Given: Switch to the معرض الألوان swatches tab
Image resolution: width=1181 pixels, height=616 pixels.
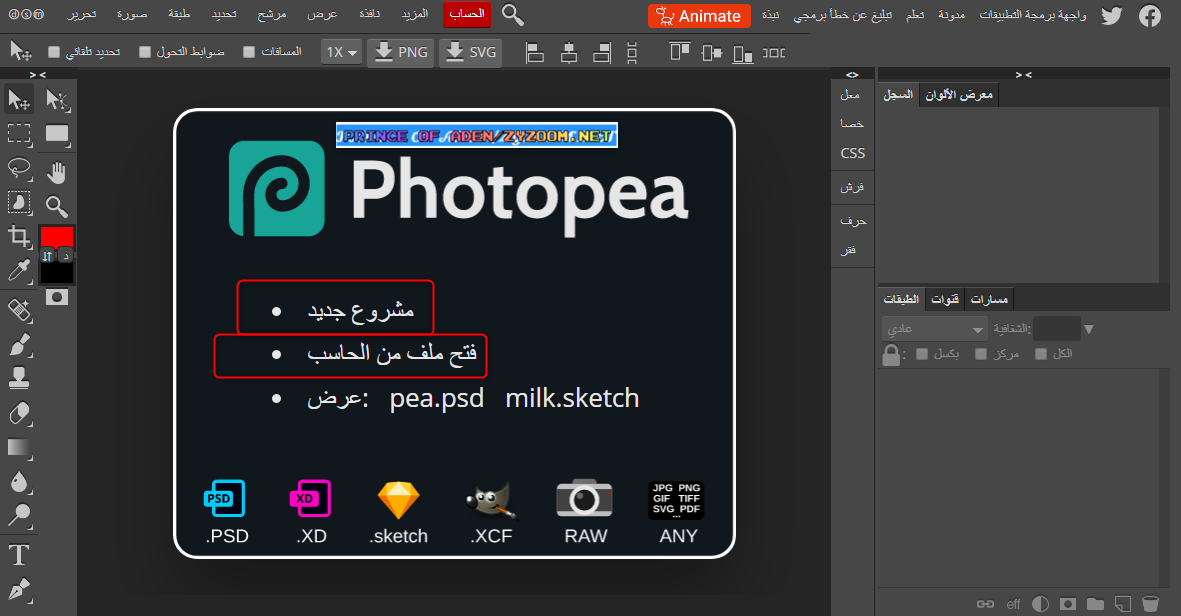Looking at the screenshot, I should [x=959, y=95].
